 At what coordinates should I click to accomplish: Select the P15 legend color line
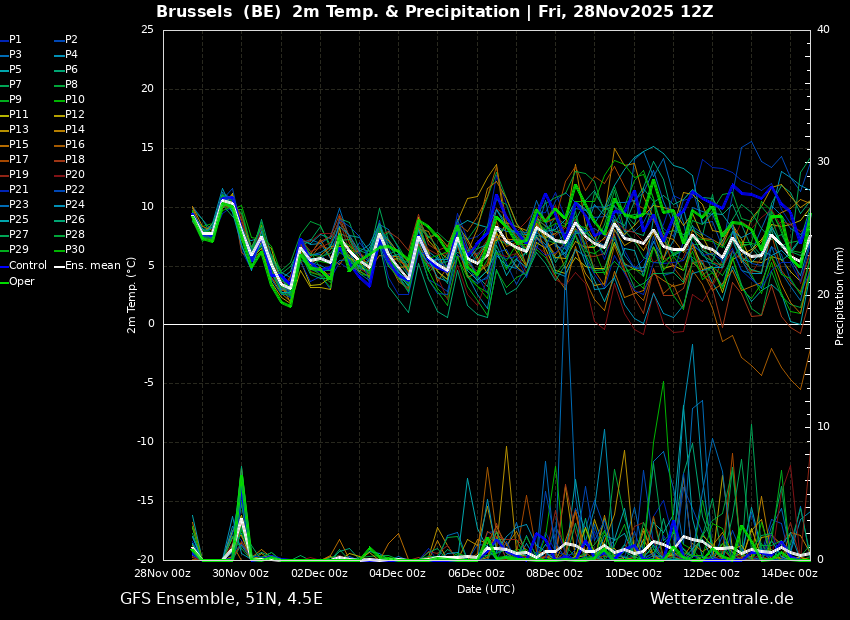click(x=4, y=145)
